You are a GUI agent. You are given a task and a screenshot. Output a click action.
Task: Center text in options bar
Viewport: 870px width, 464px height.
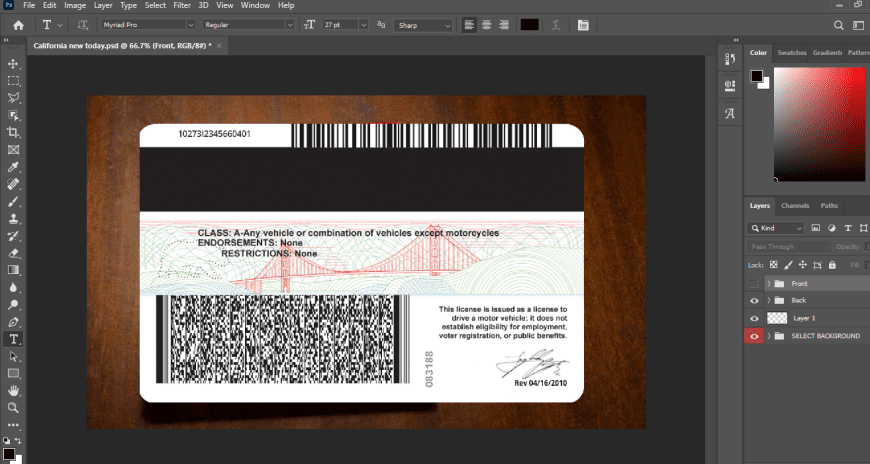[x=487, y=25]
